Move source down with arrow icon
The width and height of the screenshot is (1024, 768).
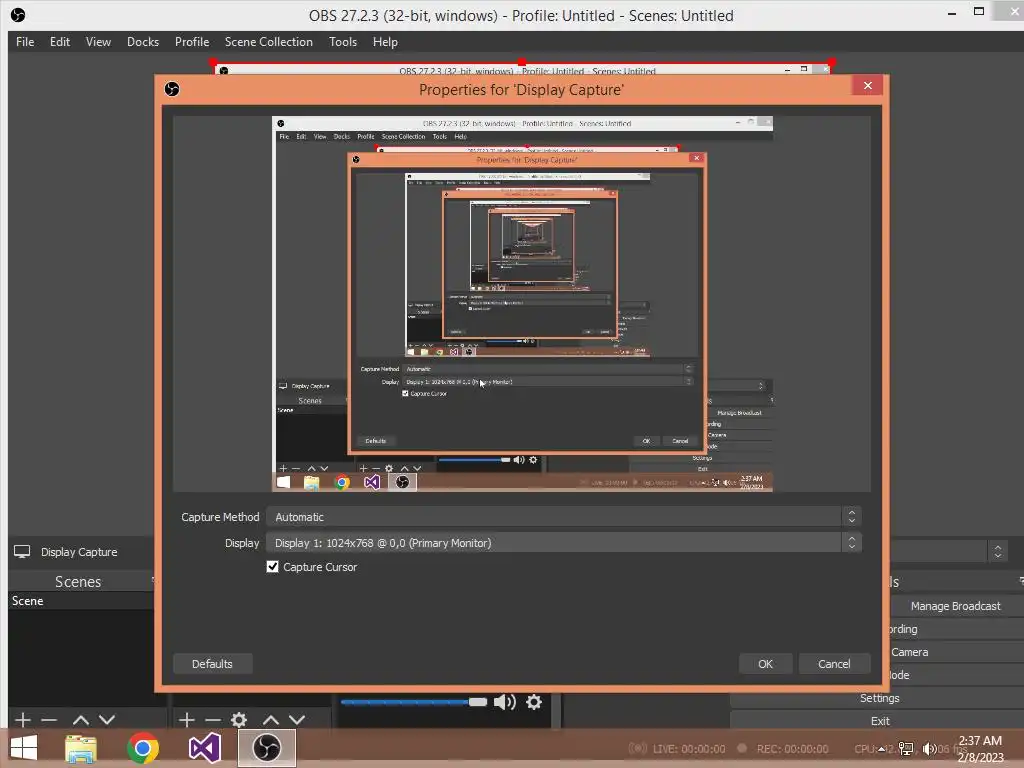[x=297, y=720]
